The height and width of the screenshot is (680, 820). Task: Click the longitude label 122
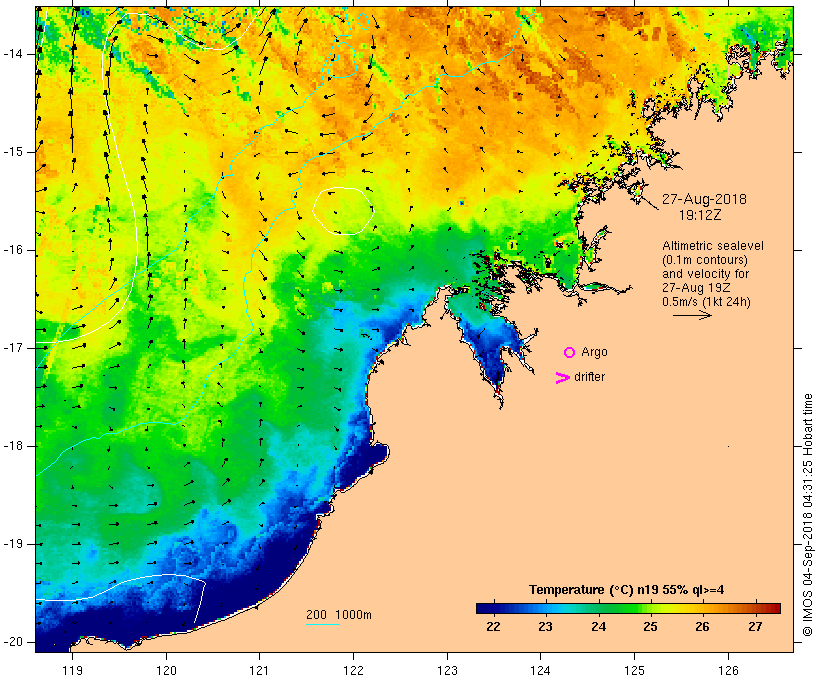(354, 670)
